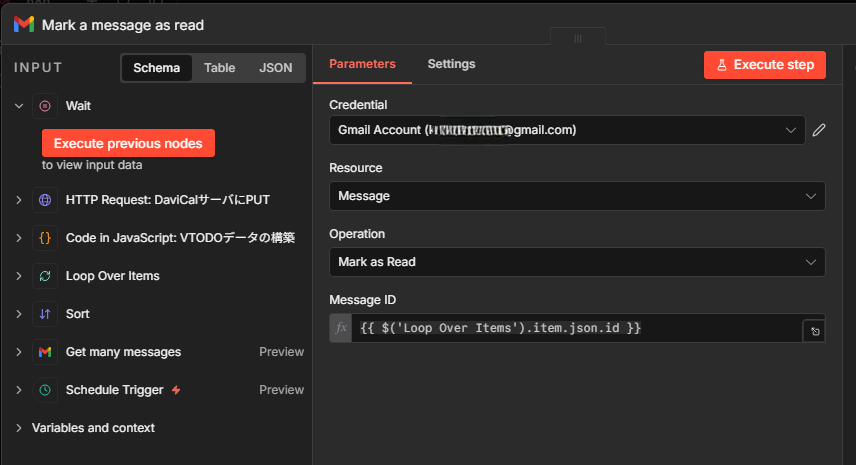856x465 pixels.
Task: Click the 'Mark a message as read' title
Action: pyautogui.click(x=123, y=25)
